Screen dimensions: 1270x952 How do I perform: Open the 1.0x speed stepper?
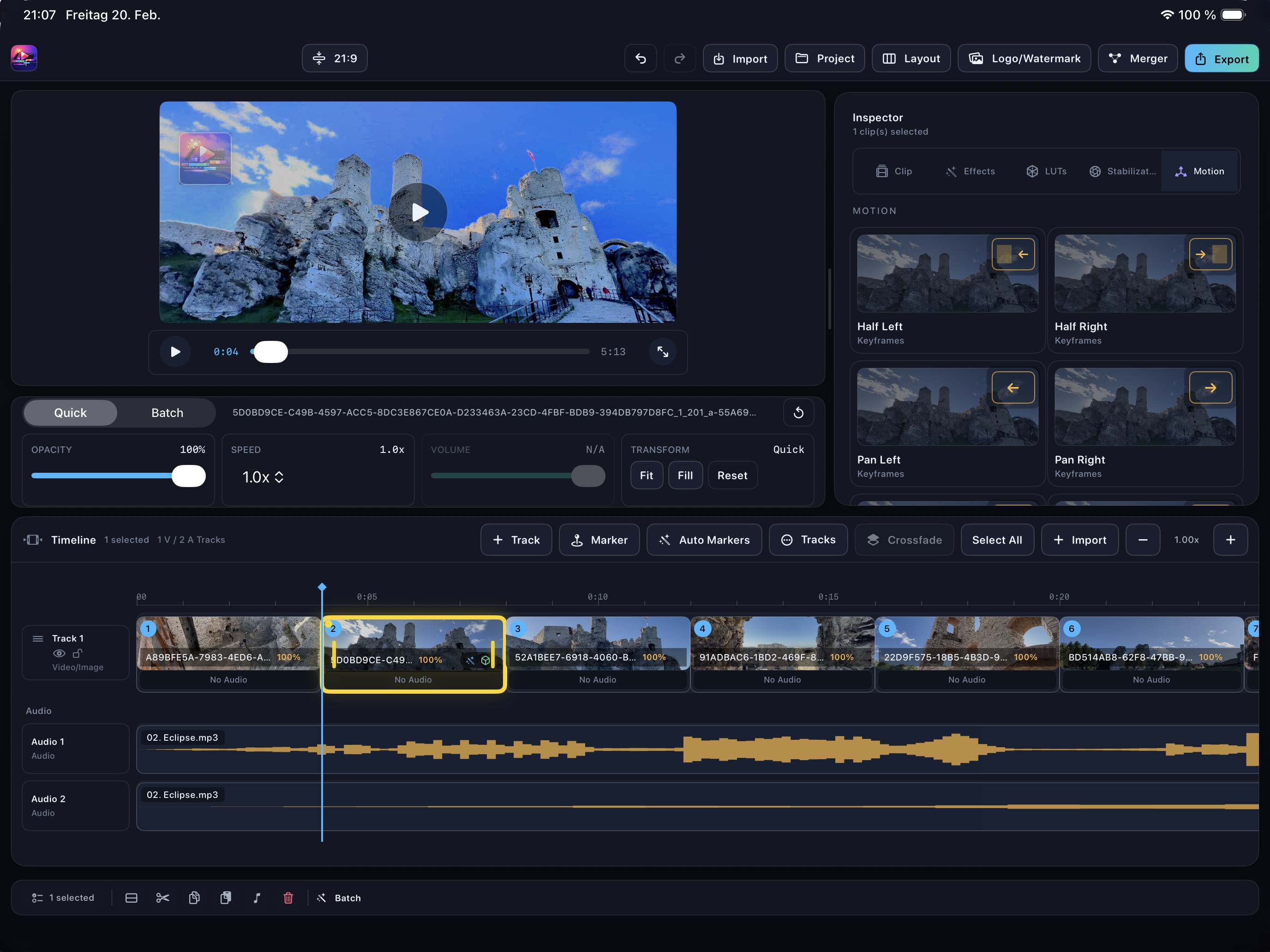[263, 477]
